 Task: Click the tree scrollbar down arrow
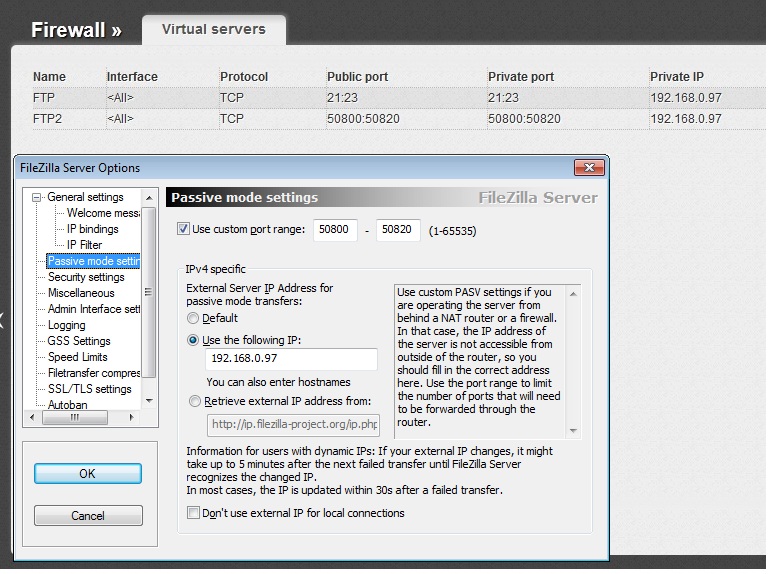149,401
